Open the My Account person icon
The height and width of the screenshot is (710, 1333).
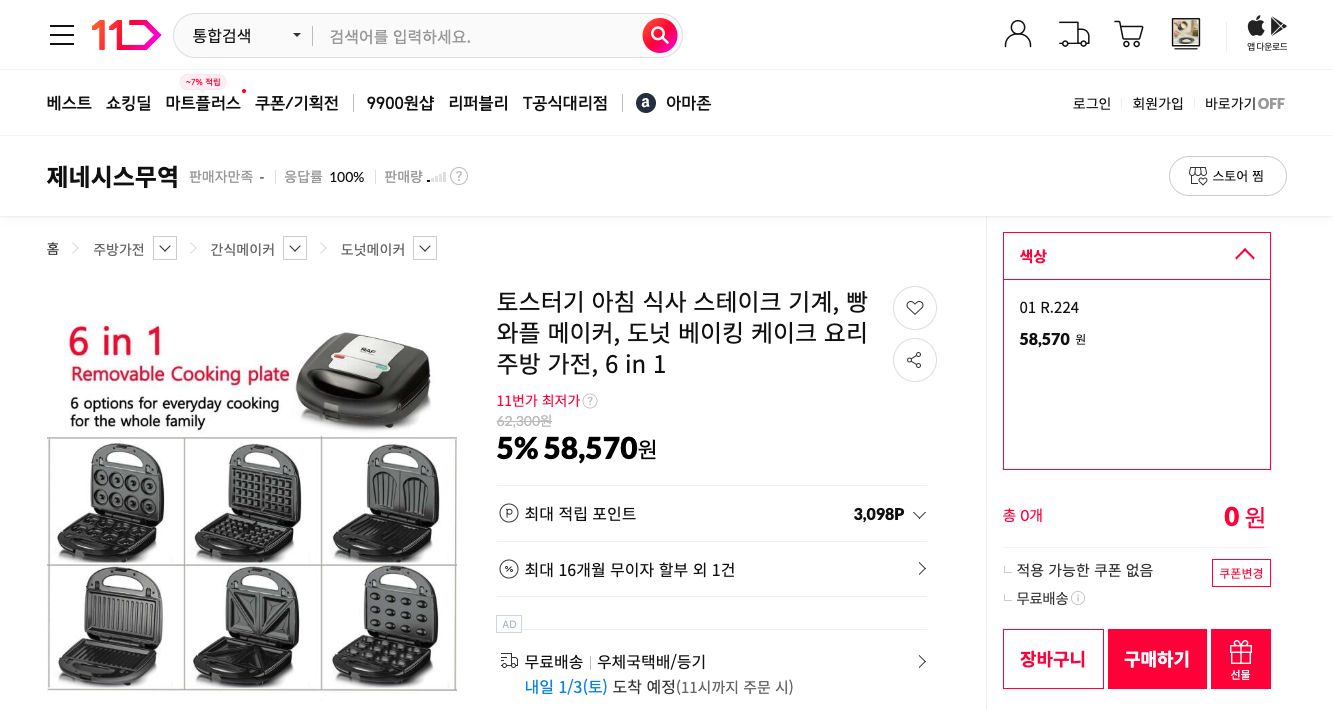[x=1018, y=33]
